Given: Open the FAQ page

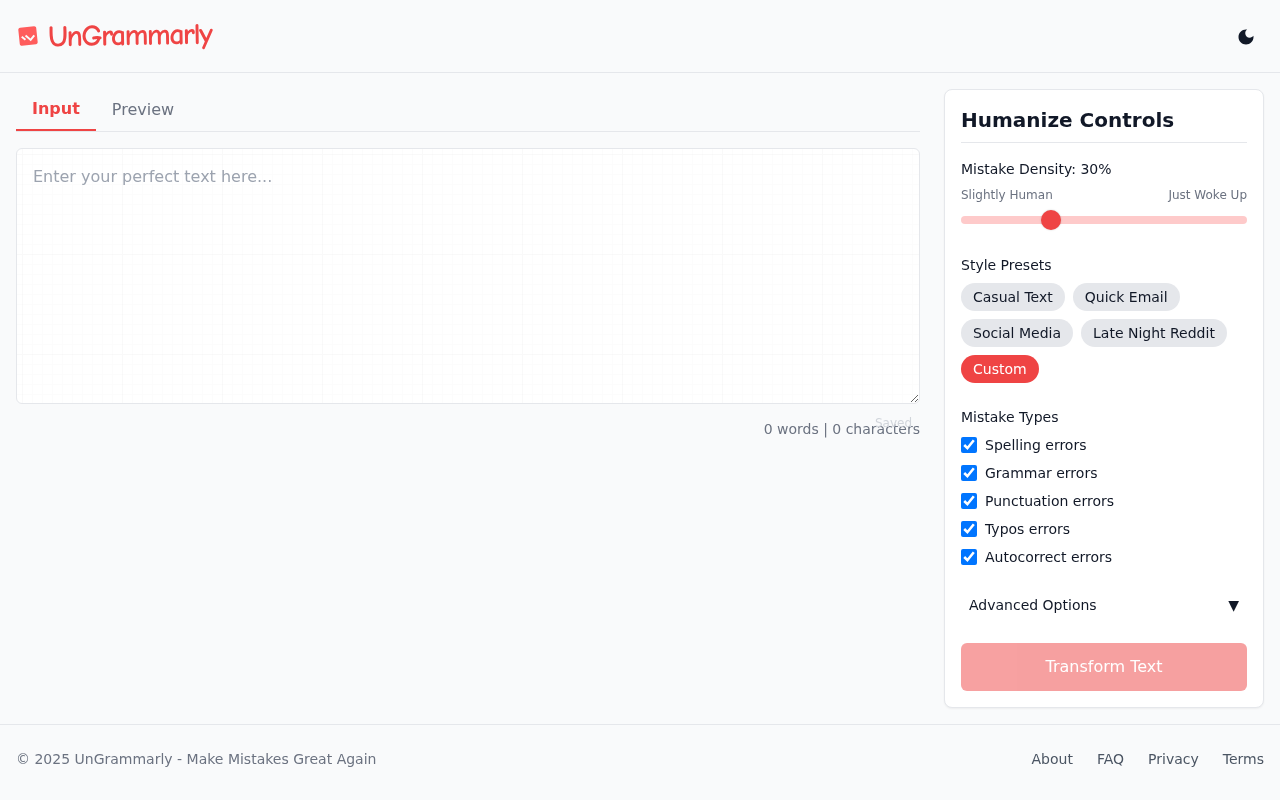Looking at the screenshot, I should pyautogui.click(x=1110, y=759).
